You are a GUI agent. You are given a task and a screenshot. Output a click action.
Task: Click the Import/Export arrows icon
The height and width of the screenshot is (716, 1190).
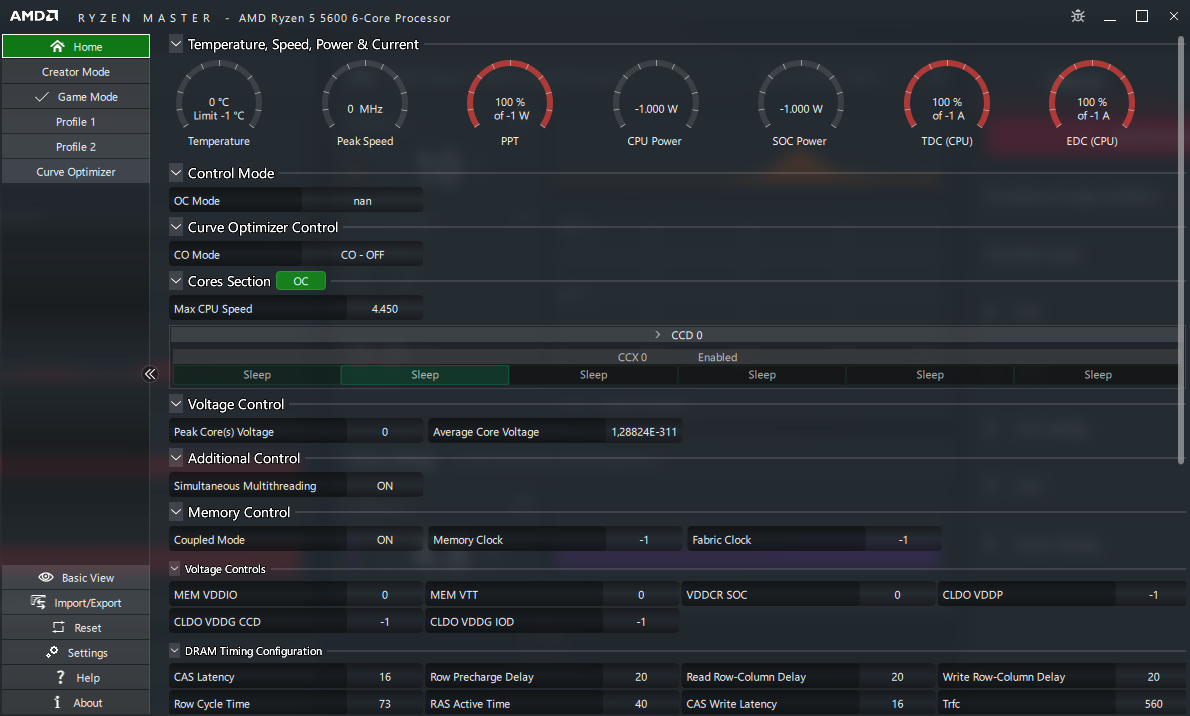[x=38, y=602]
